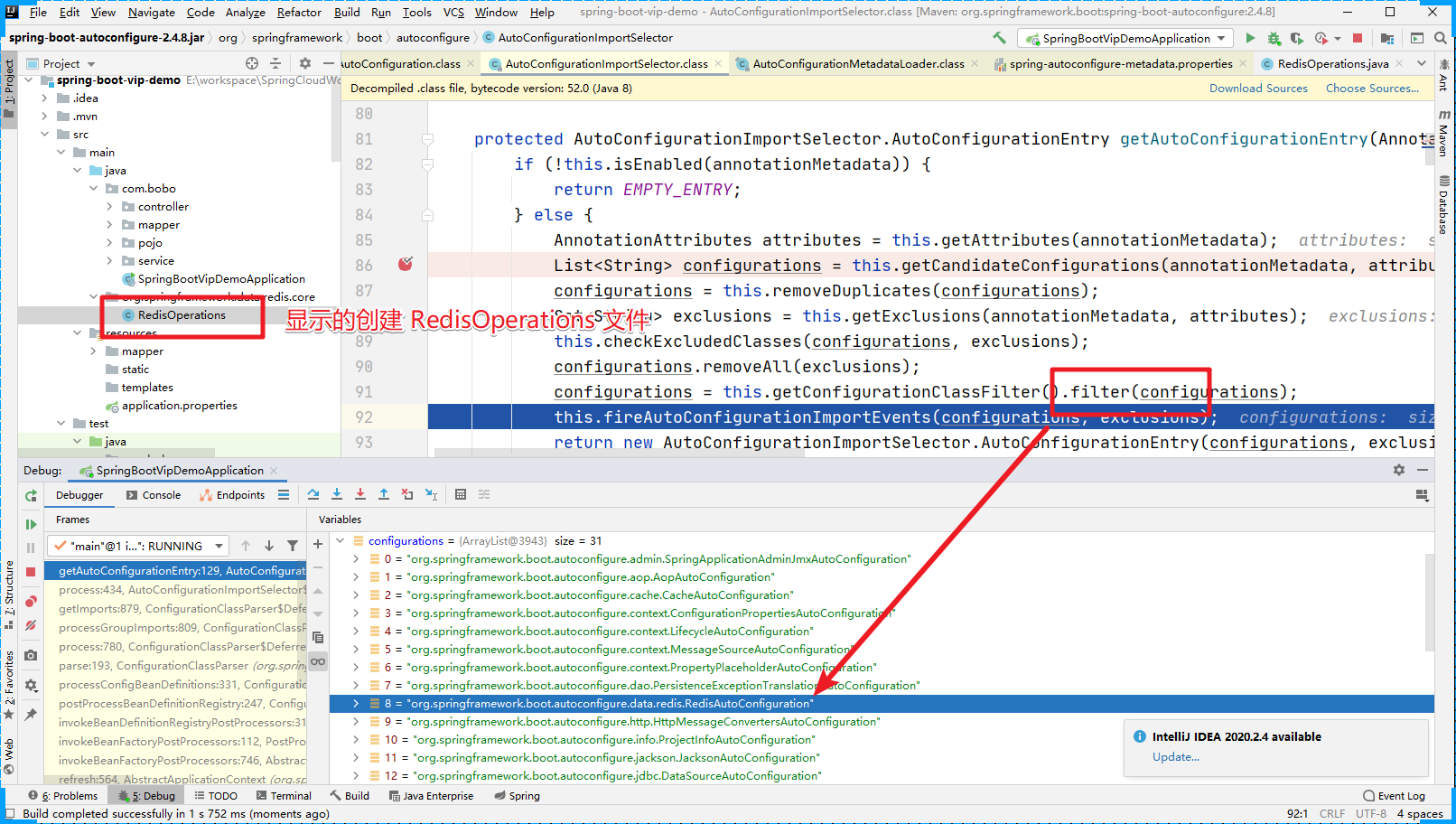Toggle the breakpoint on line 86
This screenshot has width=1456, height=824.
[x=406, y=265]
